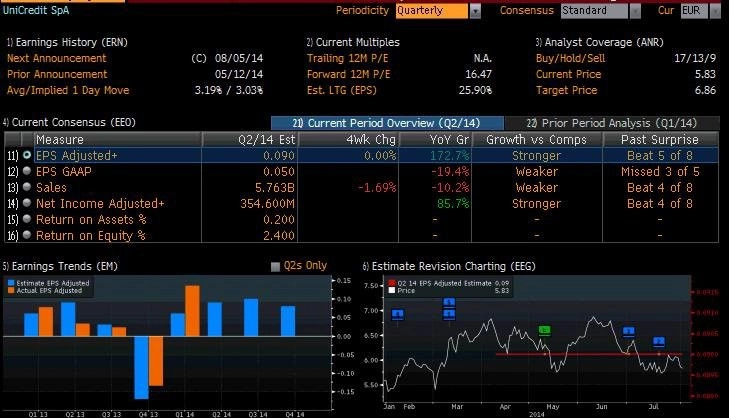729x418 pixels.
Task: Click the EPS GAAP YoY growth -19.4%
Action: click(x=450, y=172)
